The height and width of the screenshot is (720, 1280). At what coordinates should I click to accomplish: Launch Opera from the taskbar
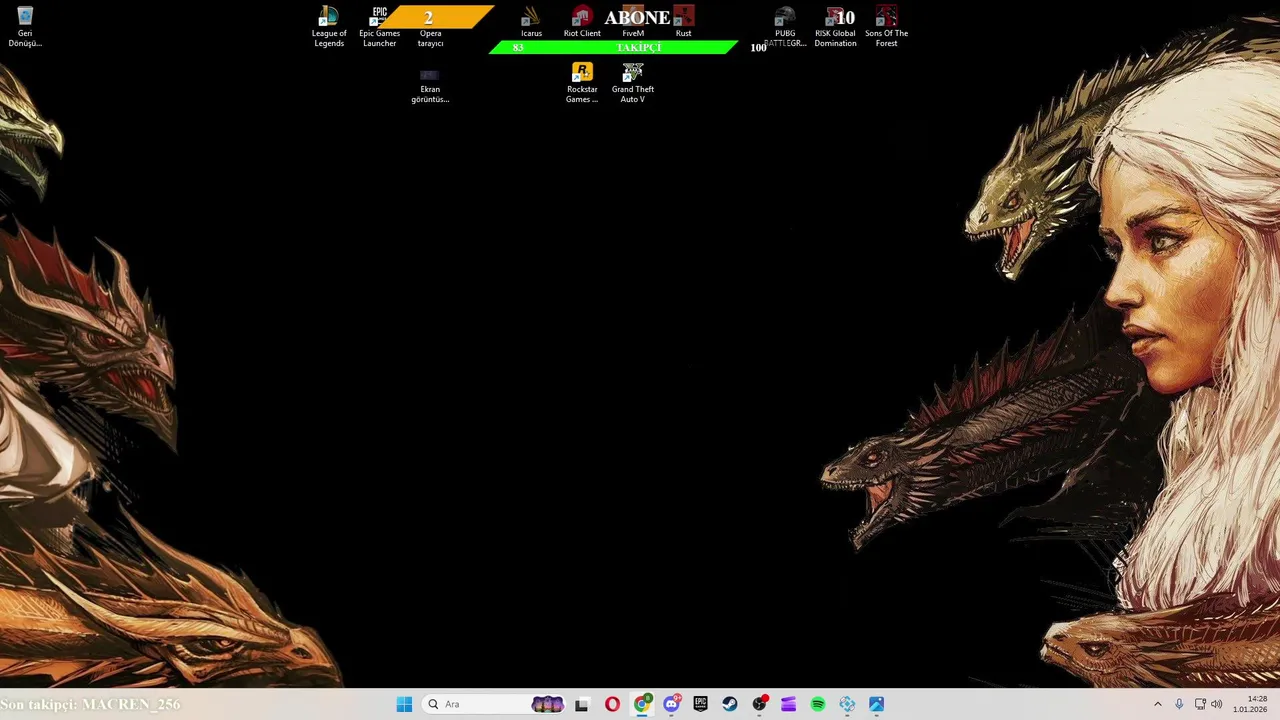coord(612,704)
